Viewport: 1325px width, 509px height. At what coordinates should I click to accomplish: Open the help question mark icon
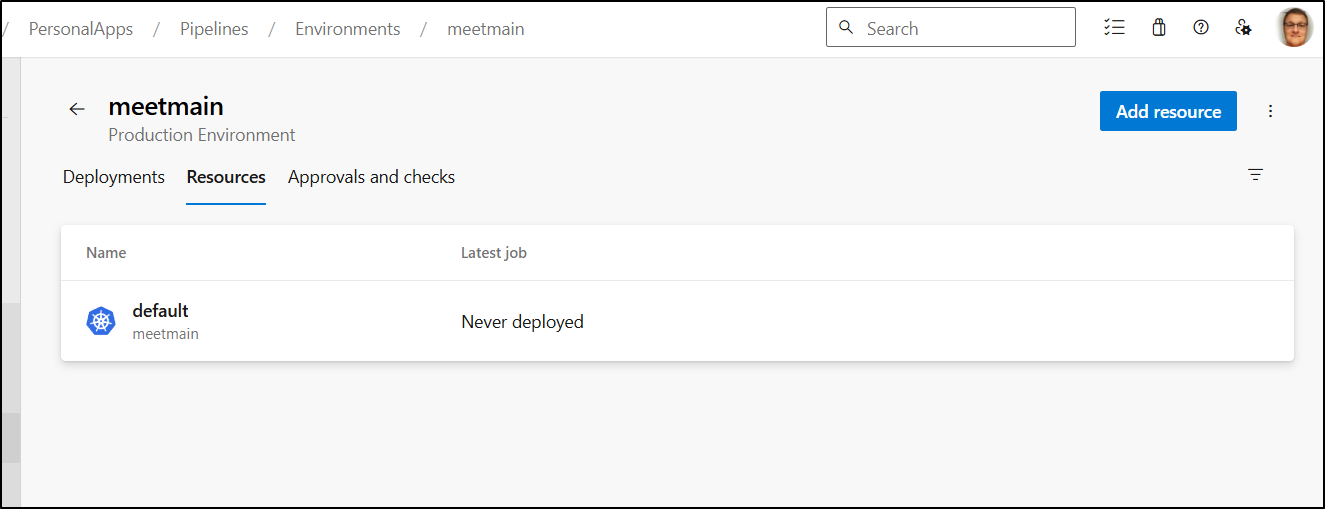[x=1201, y=28]
